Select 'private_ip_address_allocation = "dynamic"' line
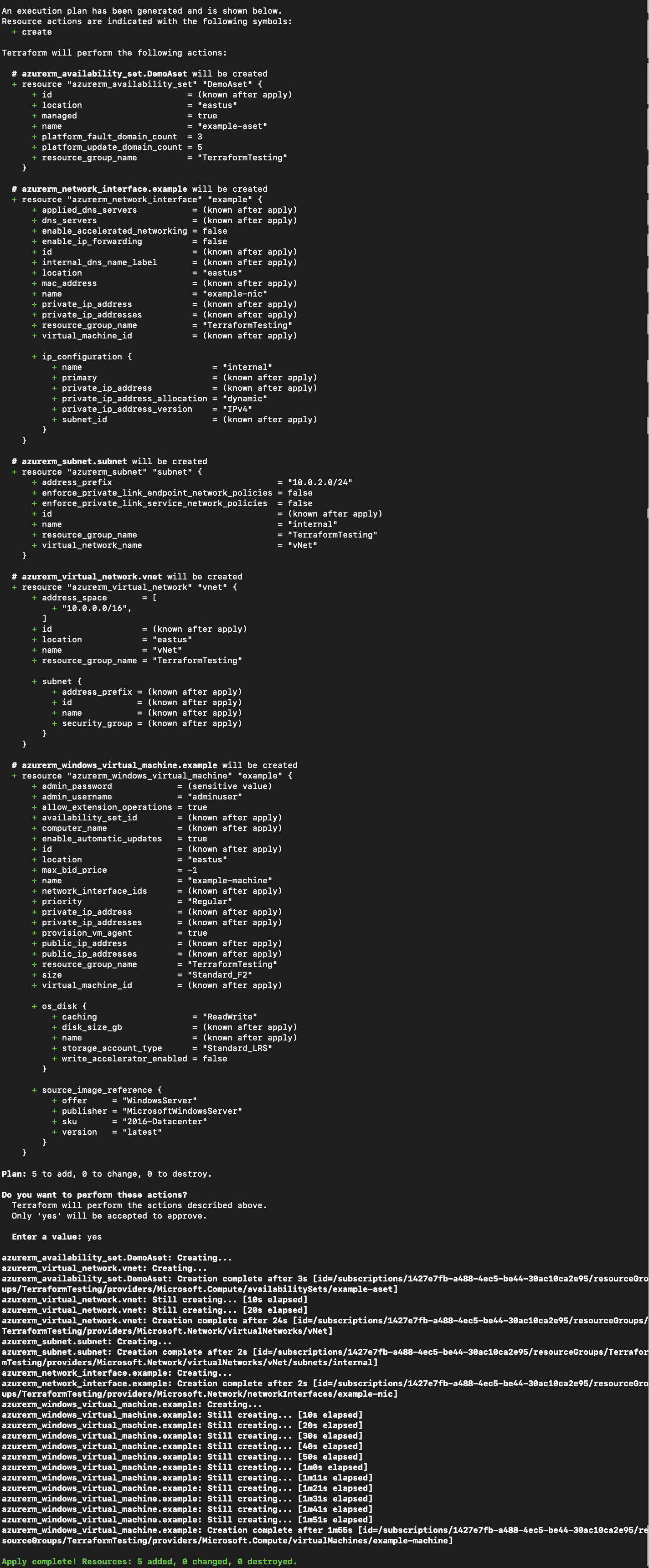Viewport: 649px width, 1568px height. click(160, 399)
